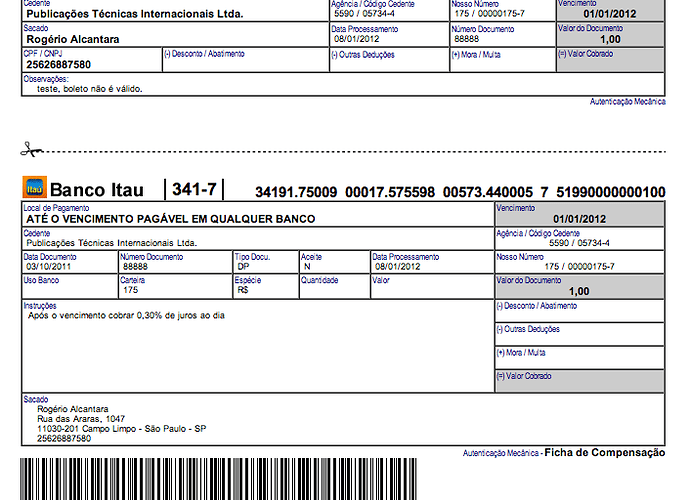
Task: Select "Após o vencimento cobrar 0,30% de juros ao dia"
Action: [126, 316]
